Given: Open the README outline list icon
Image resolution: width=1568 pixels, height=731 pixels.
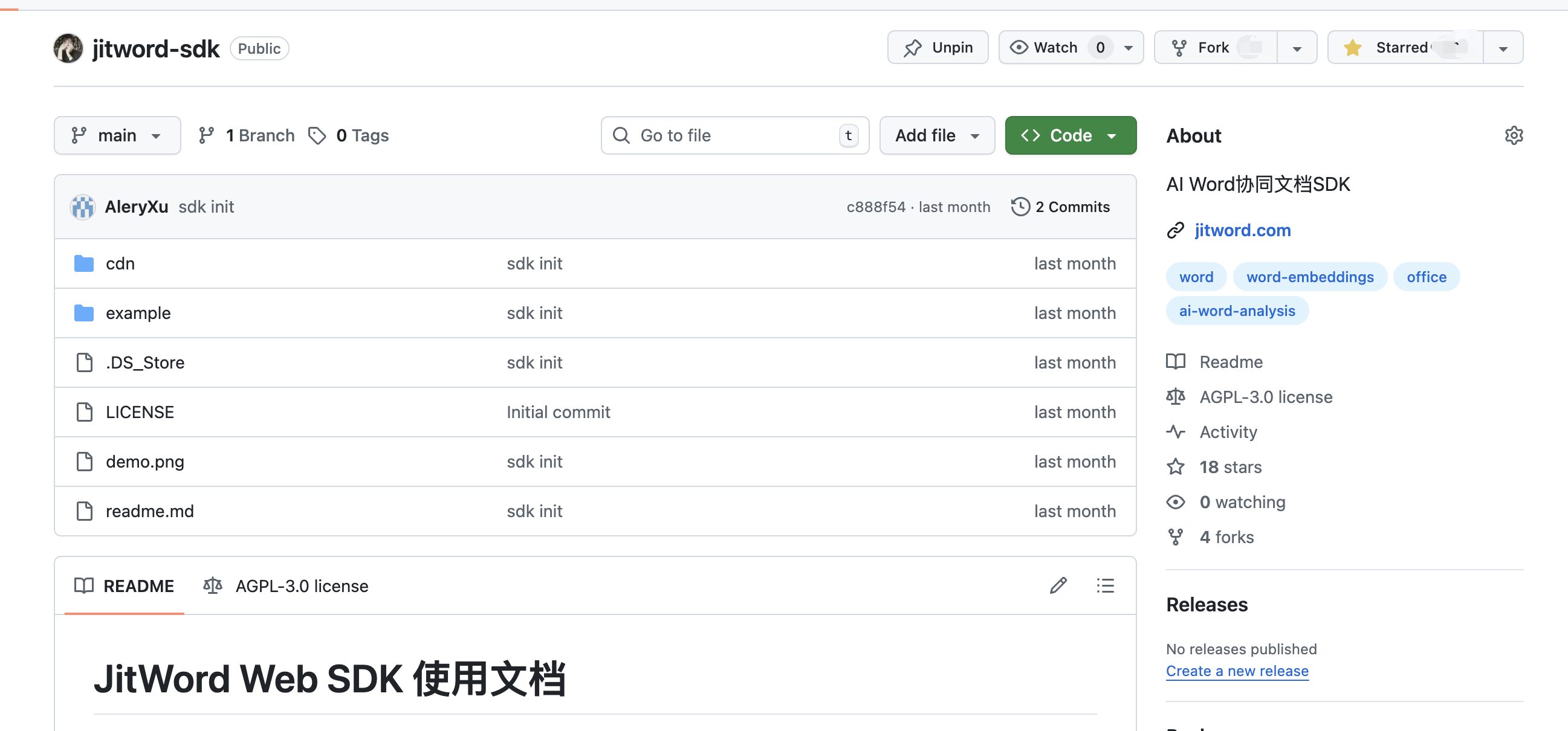Looking at the screenshot, I should (1105, 585).
